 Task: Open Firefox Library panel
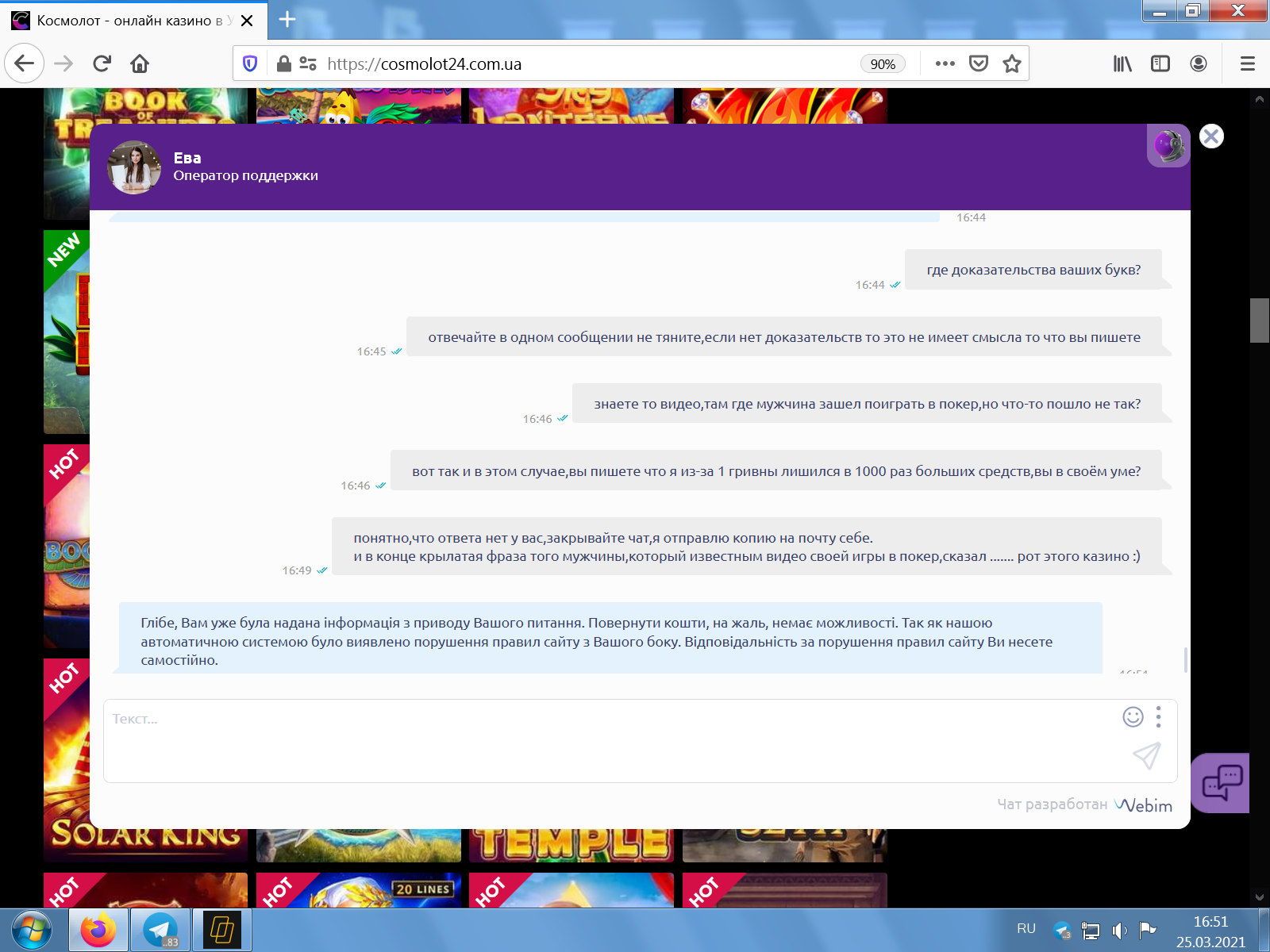point(1122,63)
